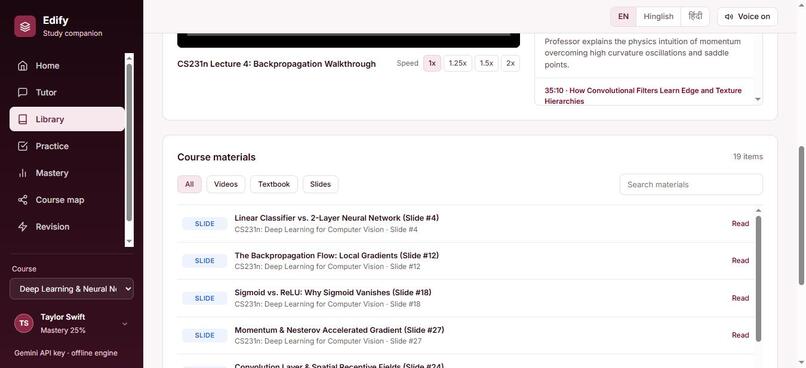This screenshot has height=368, width=806.
Task: Click title Momentum & Nesterov Accelerated Gradient
Action: tap(339, 330)
